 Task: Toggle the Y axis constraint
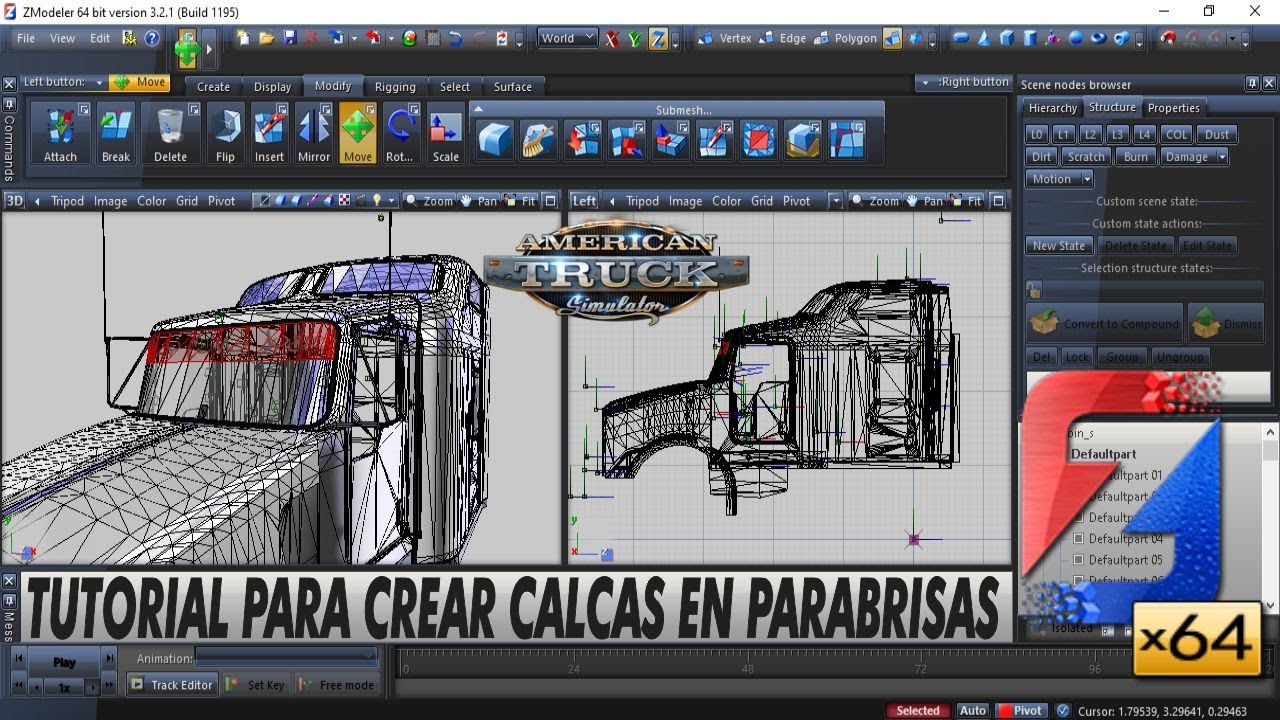point(635,39)
